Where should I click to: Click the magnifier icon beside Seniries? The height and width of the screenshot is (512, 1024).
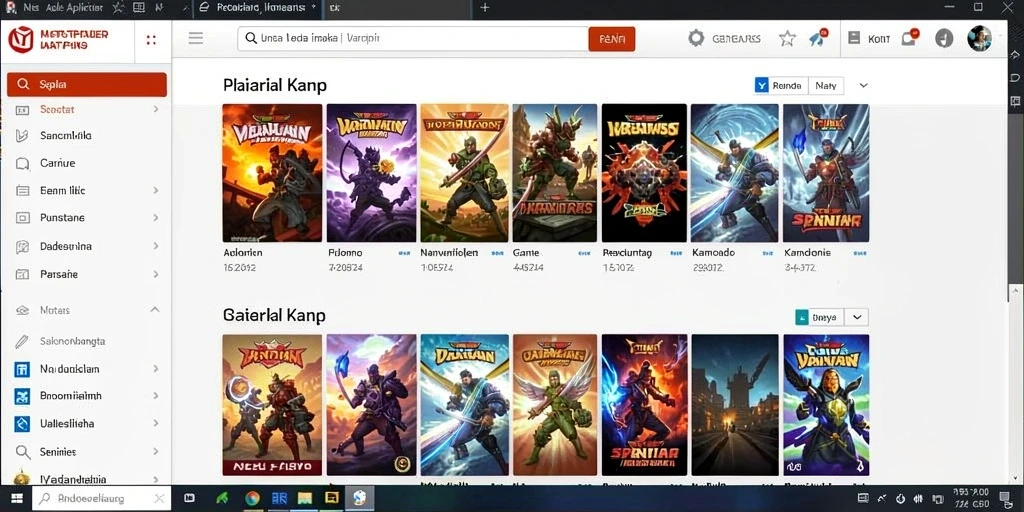22,452
